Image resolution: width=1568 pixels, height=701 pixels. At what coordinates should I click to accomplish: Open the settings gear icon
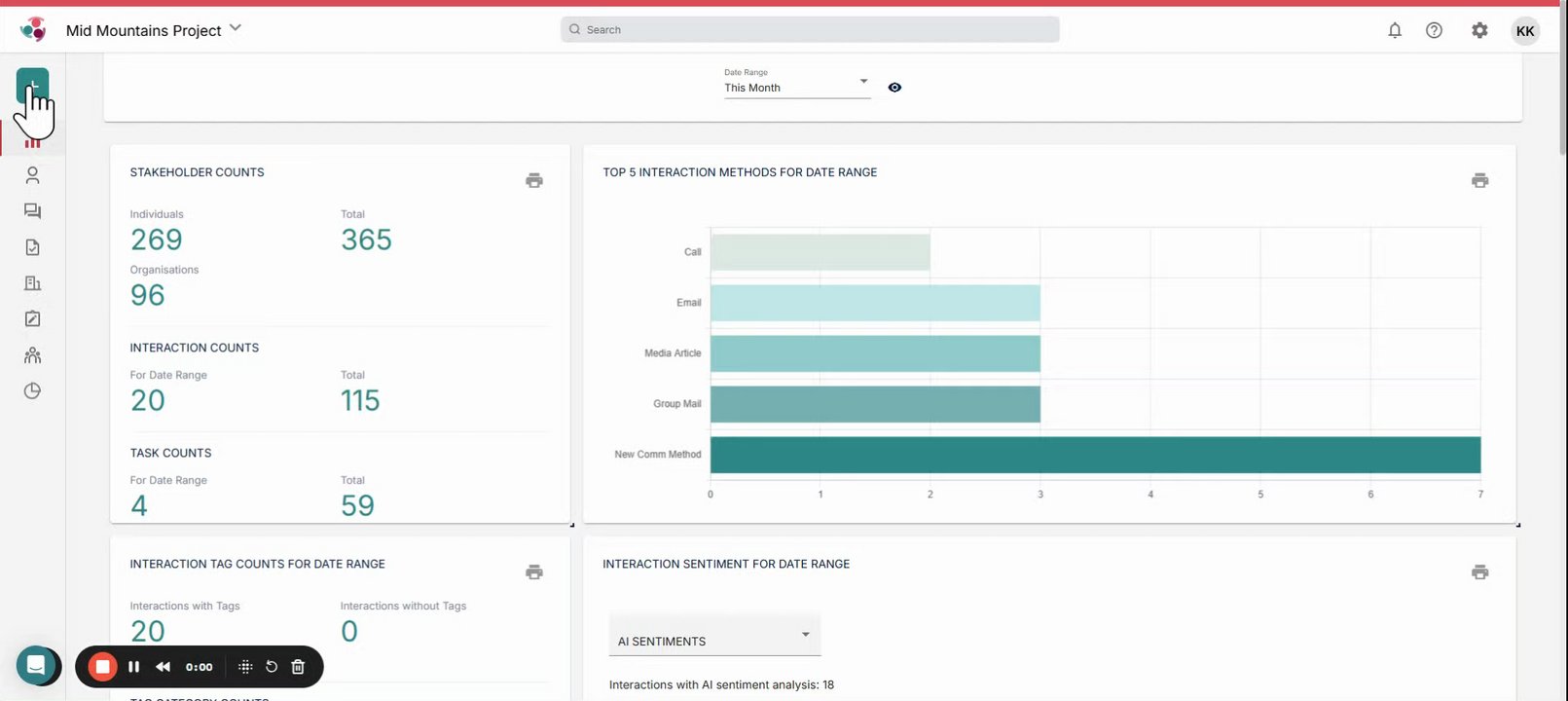[1479, 30]
